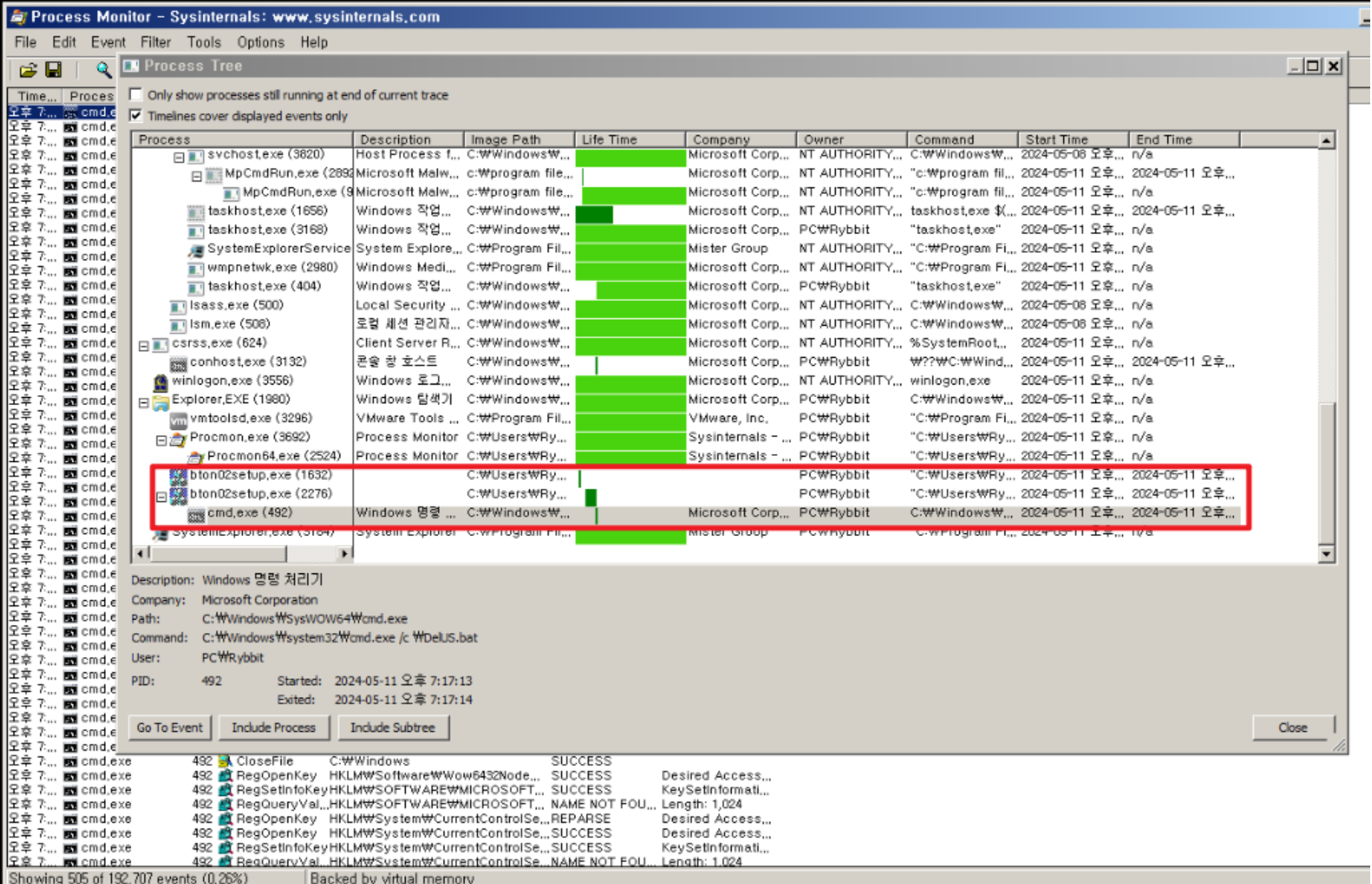Select the winlogon.exe (3556) icon
The image size is (1372, 884).
click(160, 382)
